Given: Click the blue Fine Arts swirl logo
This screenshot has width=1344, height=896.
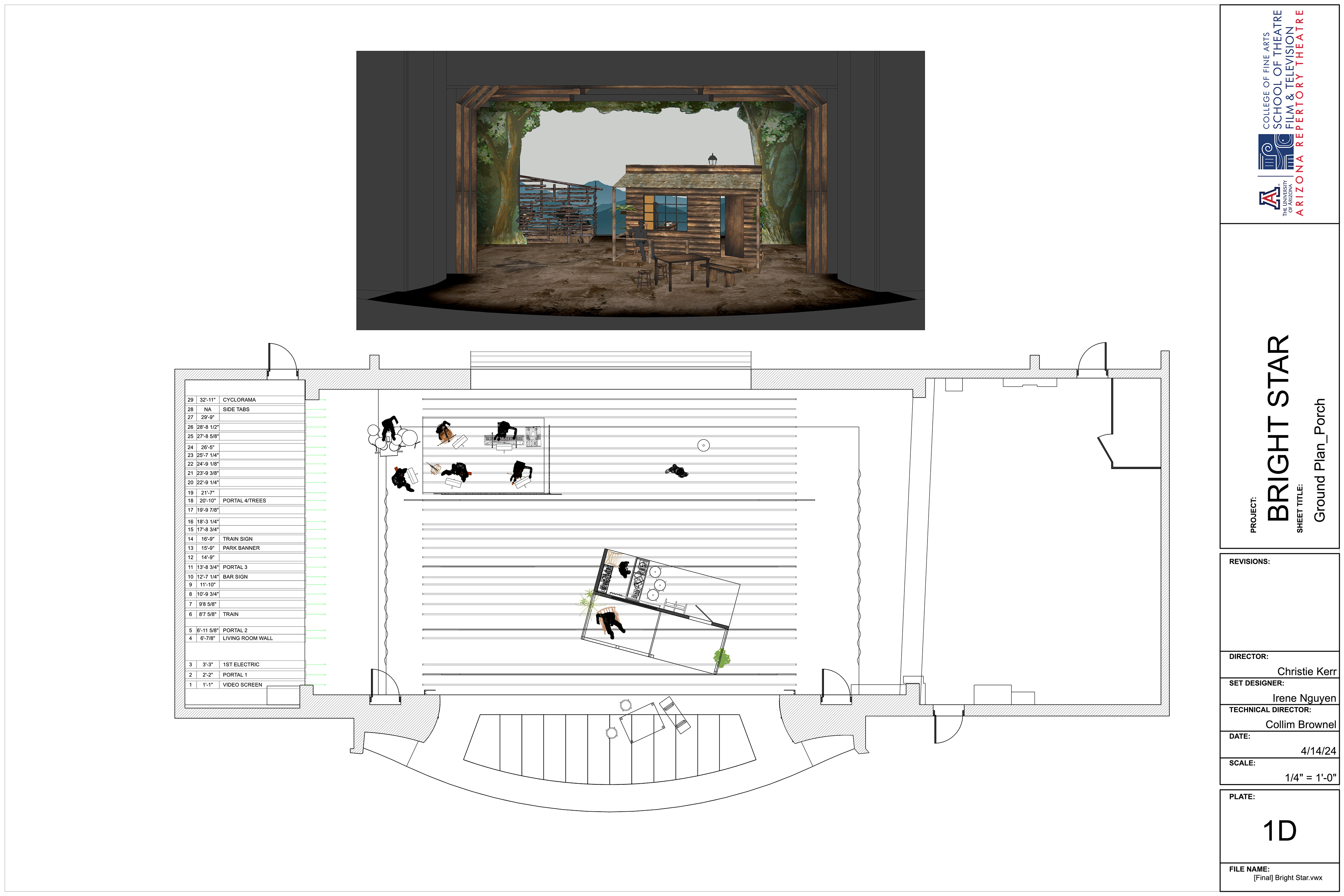Looking at the screenshot, I should [1275, 152].
